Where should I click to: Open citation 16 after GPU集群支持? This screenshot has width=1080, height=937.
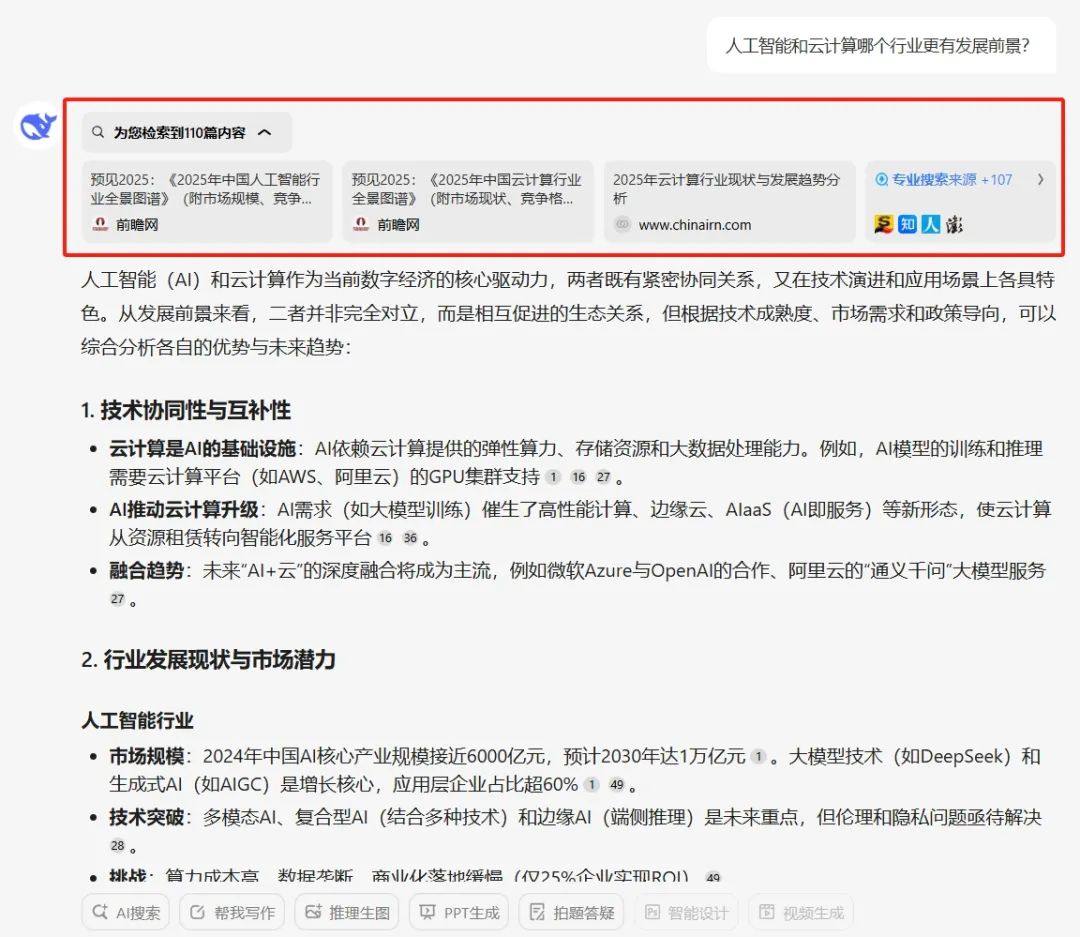(x=579, y=477)
